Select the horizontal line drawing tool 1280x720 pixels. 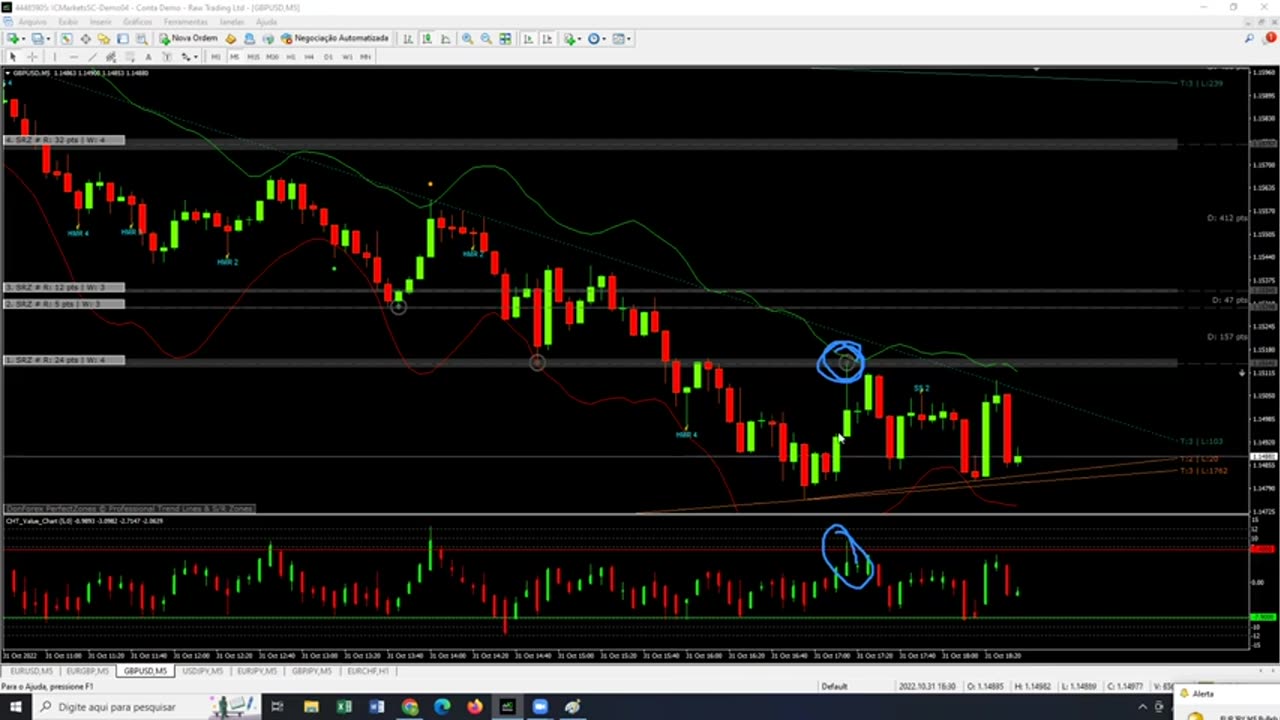coord(73,57)
